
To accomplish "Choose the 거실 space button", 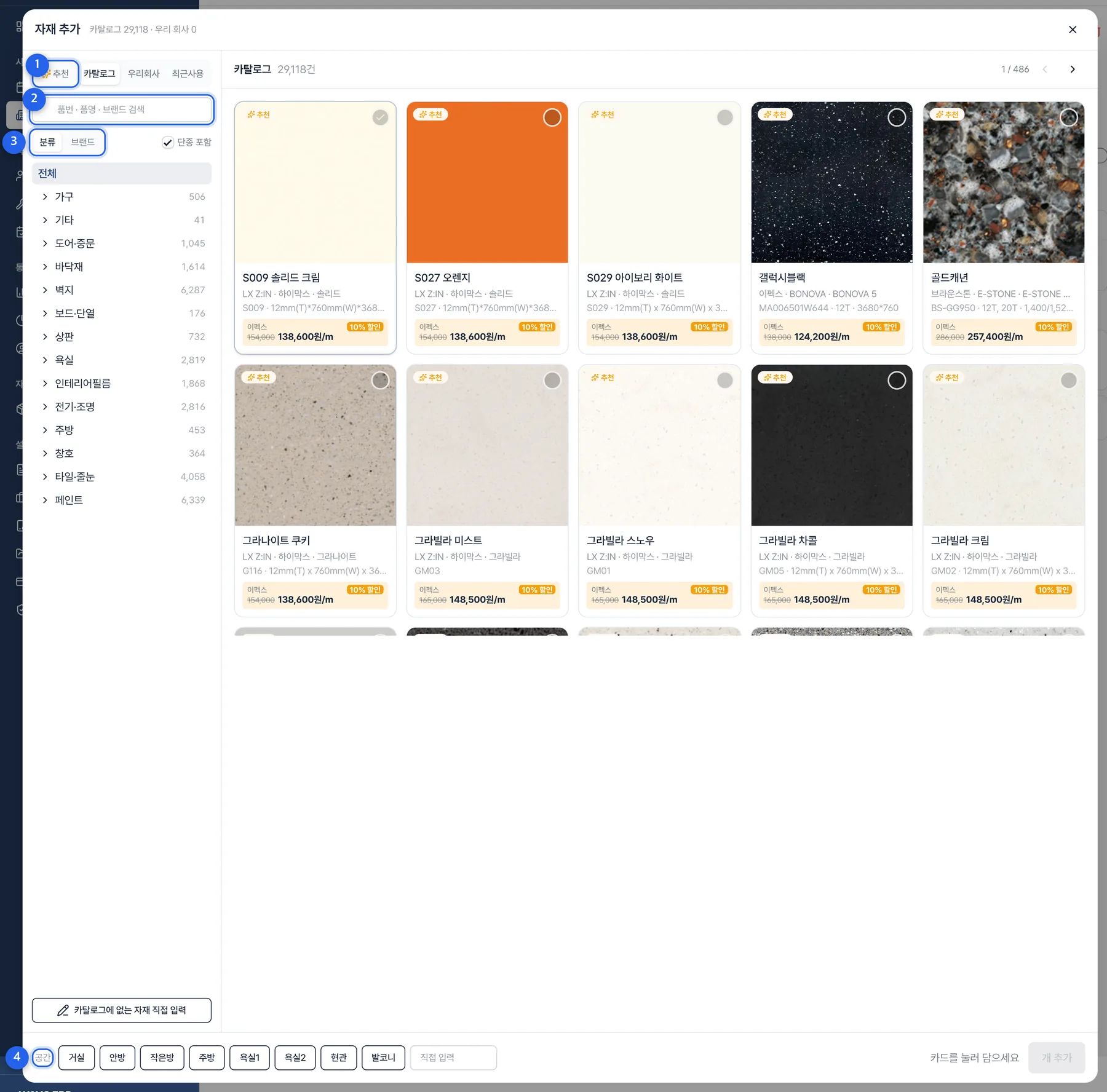I will [76, 1058].
